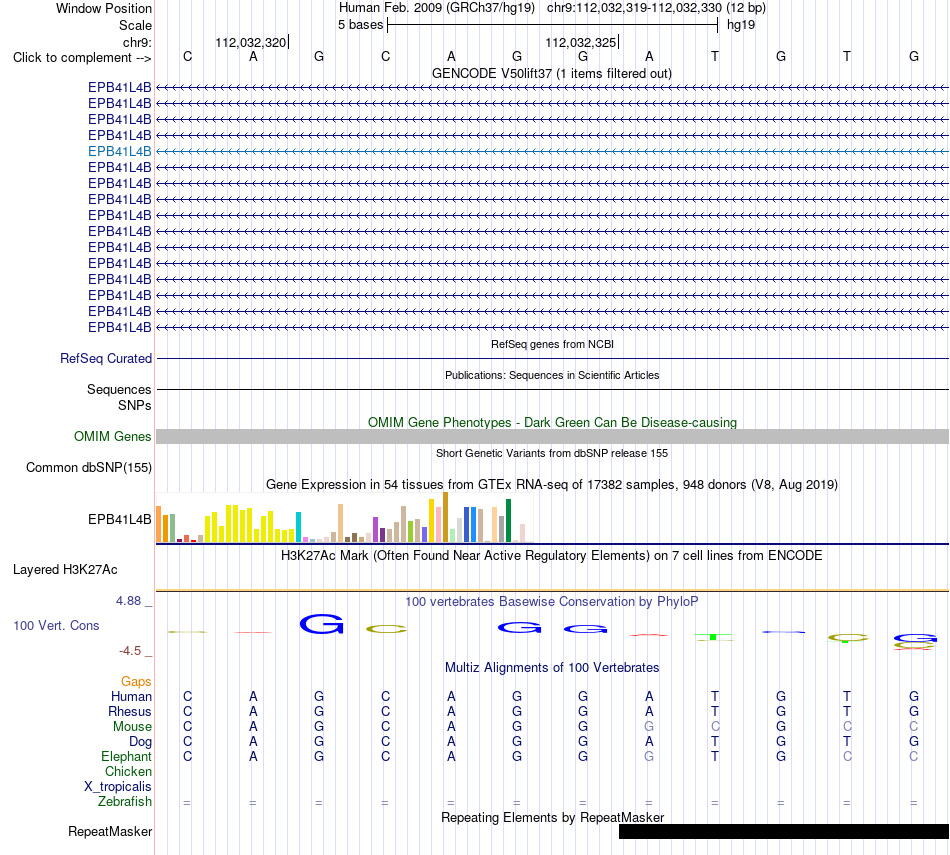Open '100 vertebrates Basewise Conservation by PhyloP' title
The height and width of the screenshot is (855, 950).
pos(551,602)
